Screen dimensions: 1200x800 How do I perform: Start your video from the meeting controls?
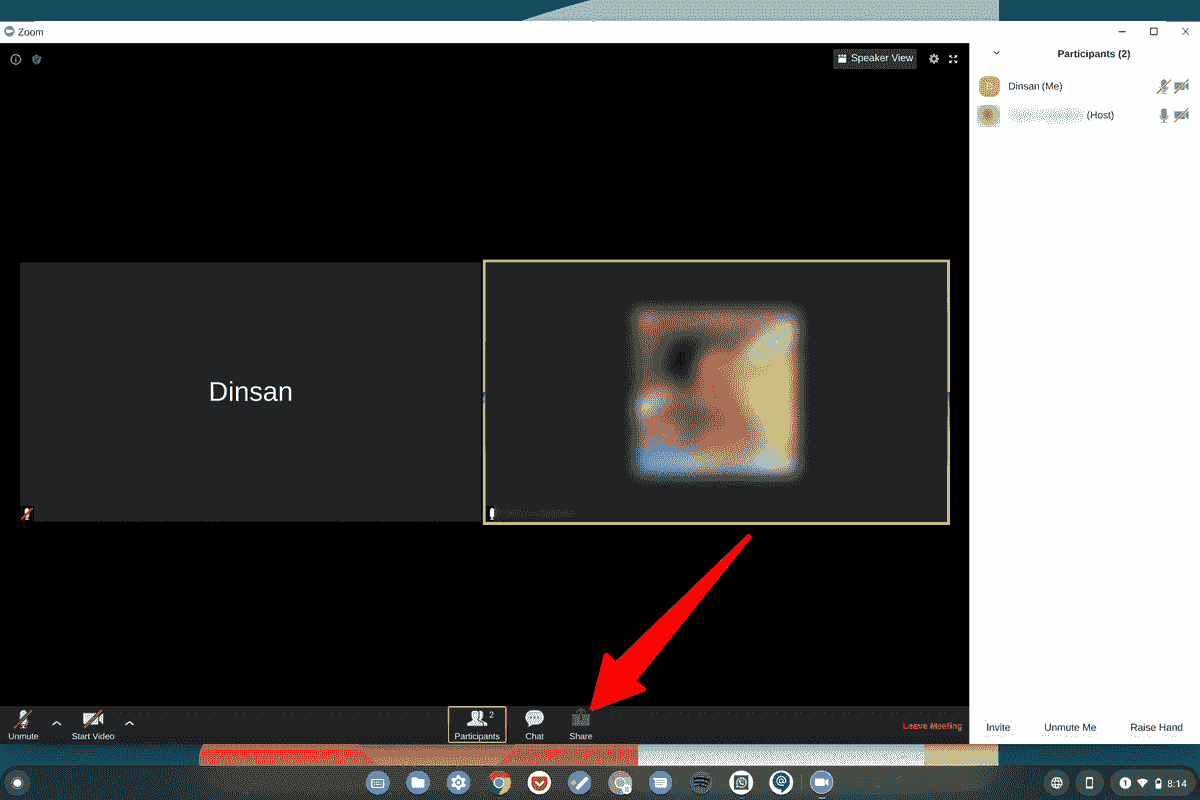[x=92, y=724]
